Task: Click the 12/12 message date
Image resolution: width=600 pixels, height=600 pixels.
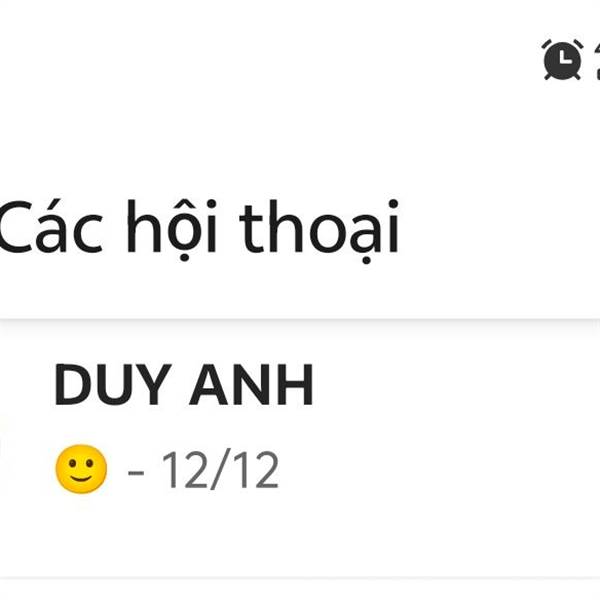Action: tap(220, 470)
